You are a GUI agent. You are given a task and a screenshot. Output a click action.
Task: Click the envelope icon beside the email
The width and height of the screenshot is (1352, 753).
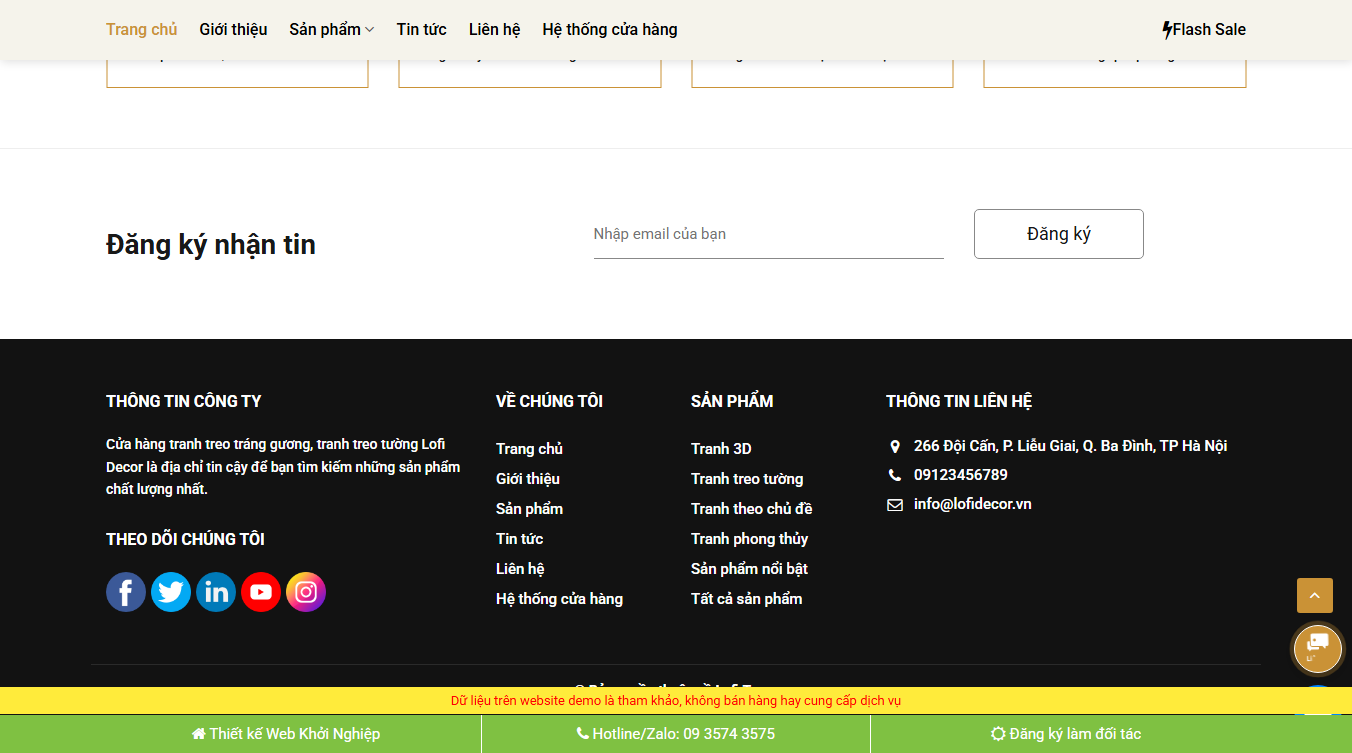click(895, 505)
